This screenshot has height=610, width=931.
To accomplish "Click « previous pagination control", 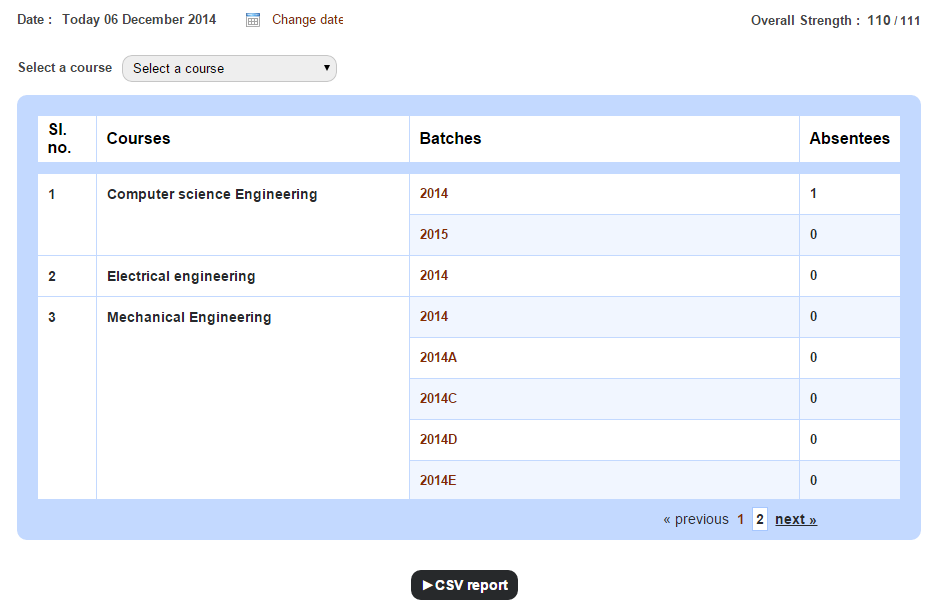I will tap(697, 519).
